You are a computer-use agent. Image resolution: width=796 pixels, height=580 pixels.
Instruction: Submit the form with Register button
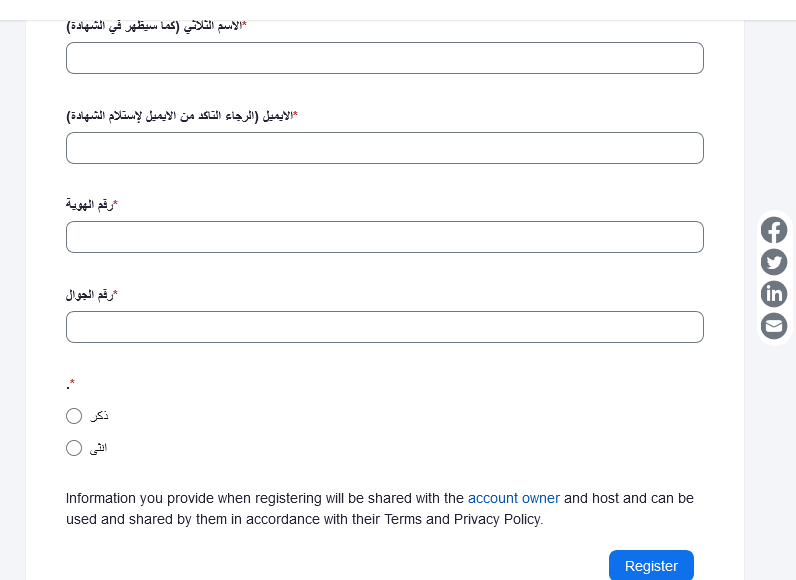(x=651, y=565)
